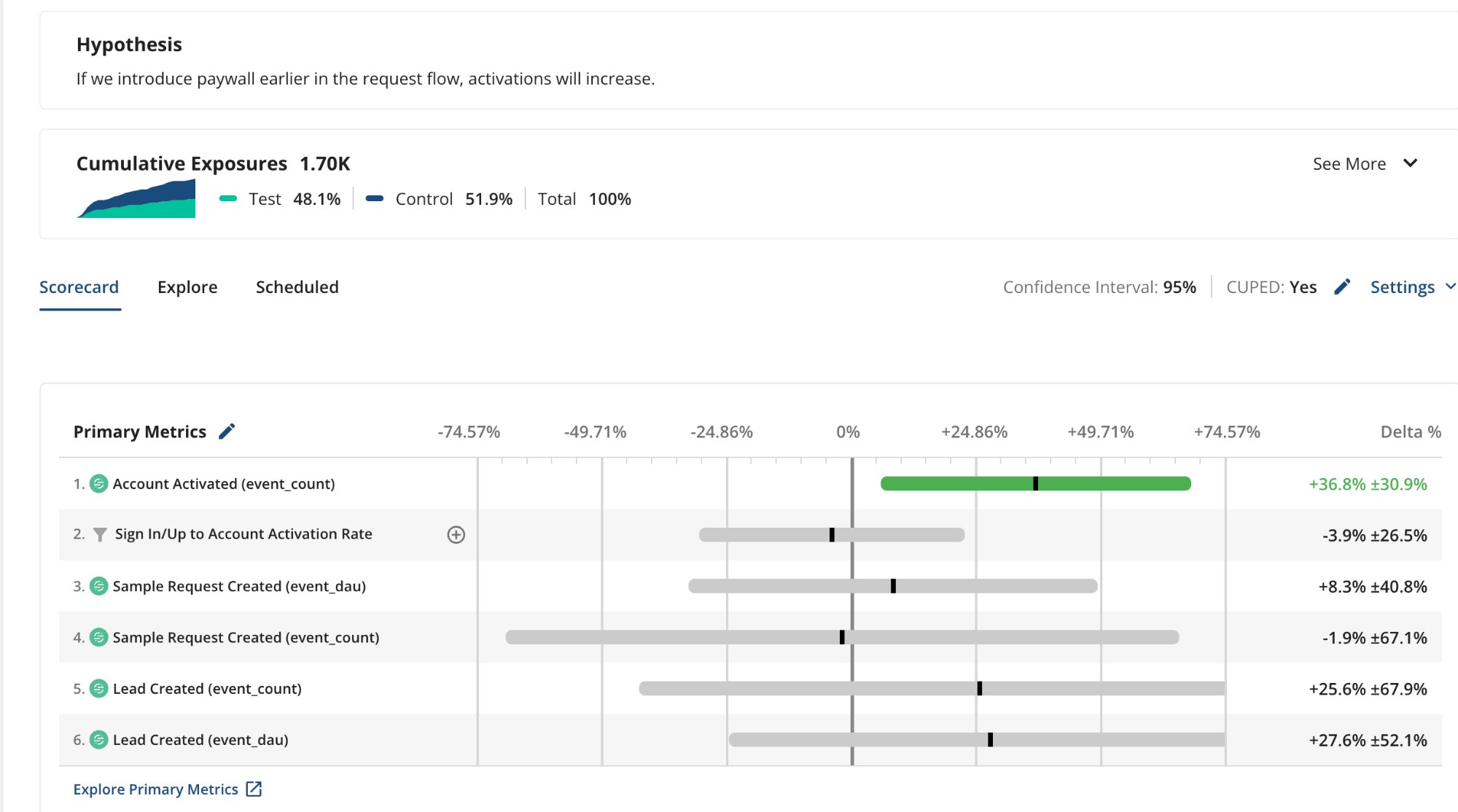Image resolution: width=1458 pixels, height=812 pixels.
Task: Switch to the Explore tab
Action: [187, 286]
